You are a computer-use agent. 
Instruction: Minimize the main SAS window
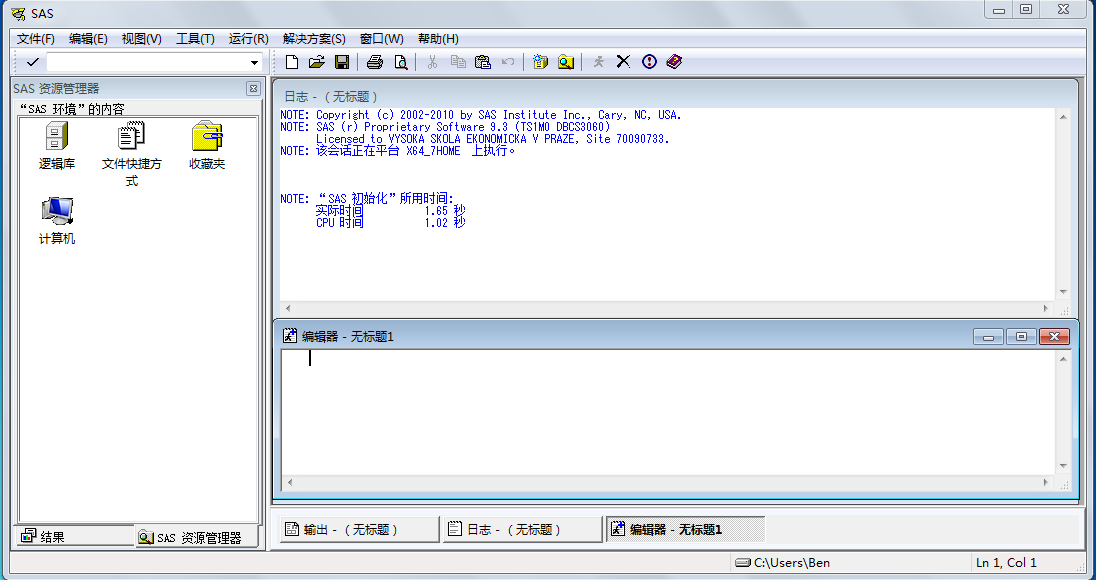point(999,10)
